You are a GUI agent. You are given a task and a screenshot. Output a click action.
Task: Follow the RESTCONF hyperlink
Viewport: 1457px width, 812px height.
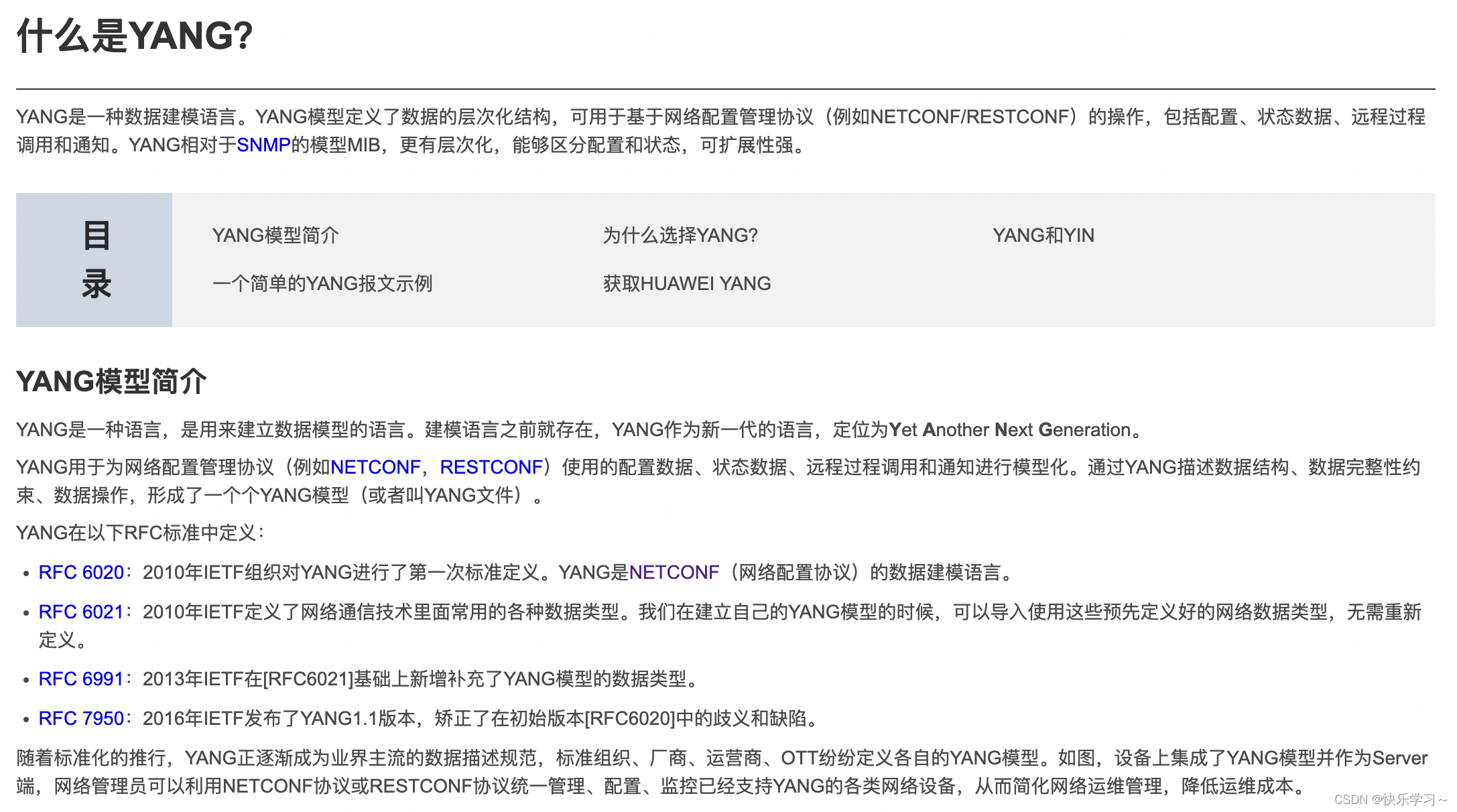(x=491, y=467)
